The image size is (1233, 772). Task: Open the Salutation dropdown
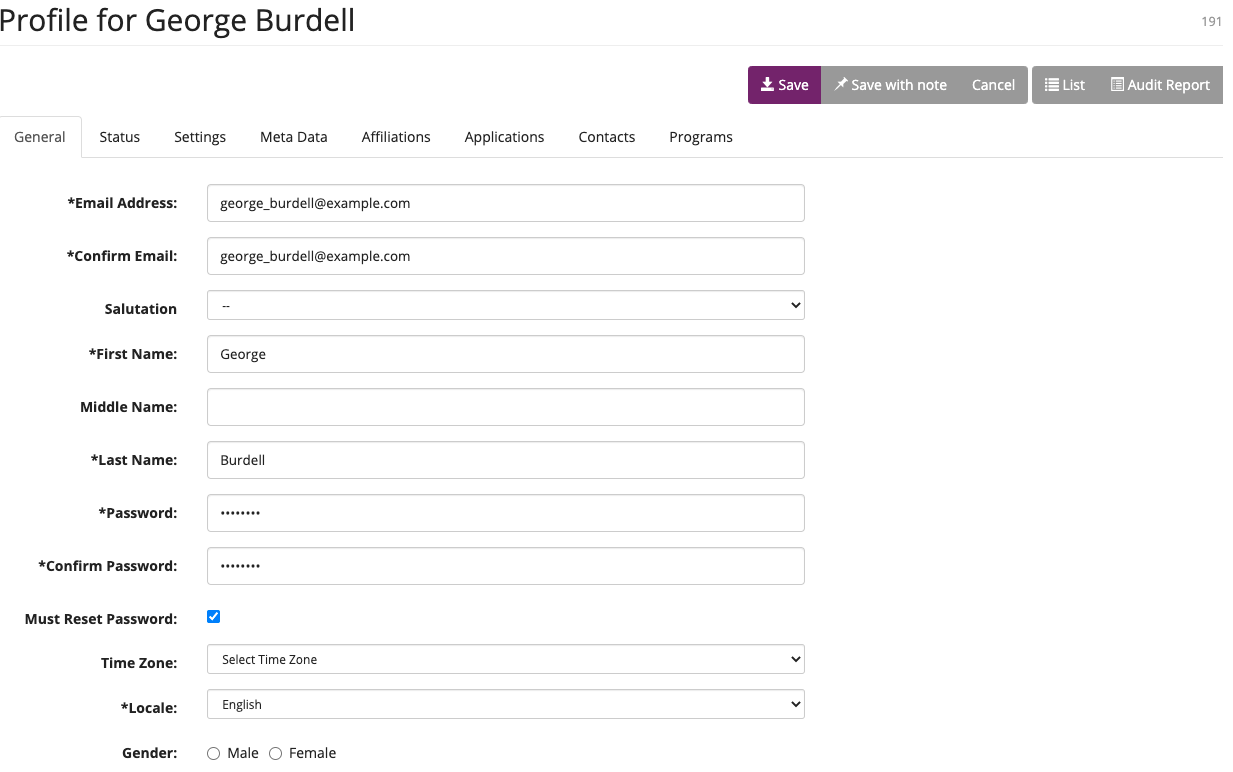[x=505, y=305]
